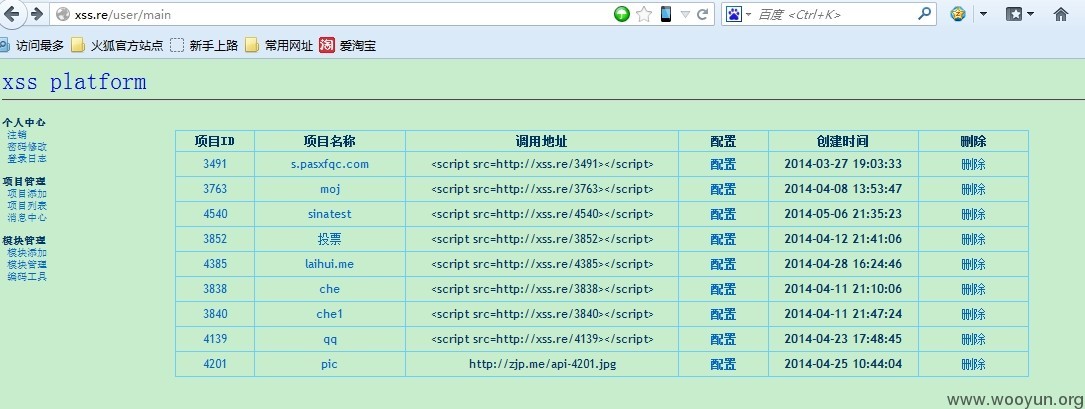
Task: Open the 访问最多 bookmark
Action: [32, 46]
